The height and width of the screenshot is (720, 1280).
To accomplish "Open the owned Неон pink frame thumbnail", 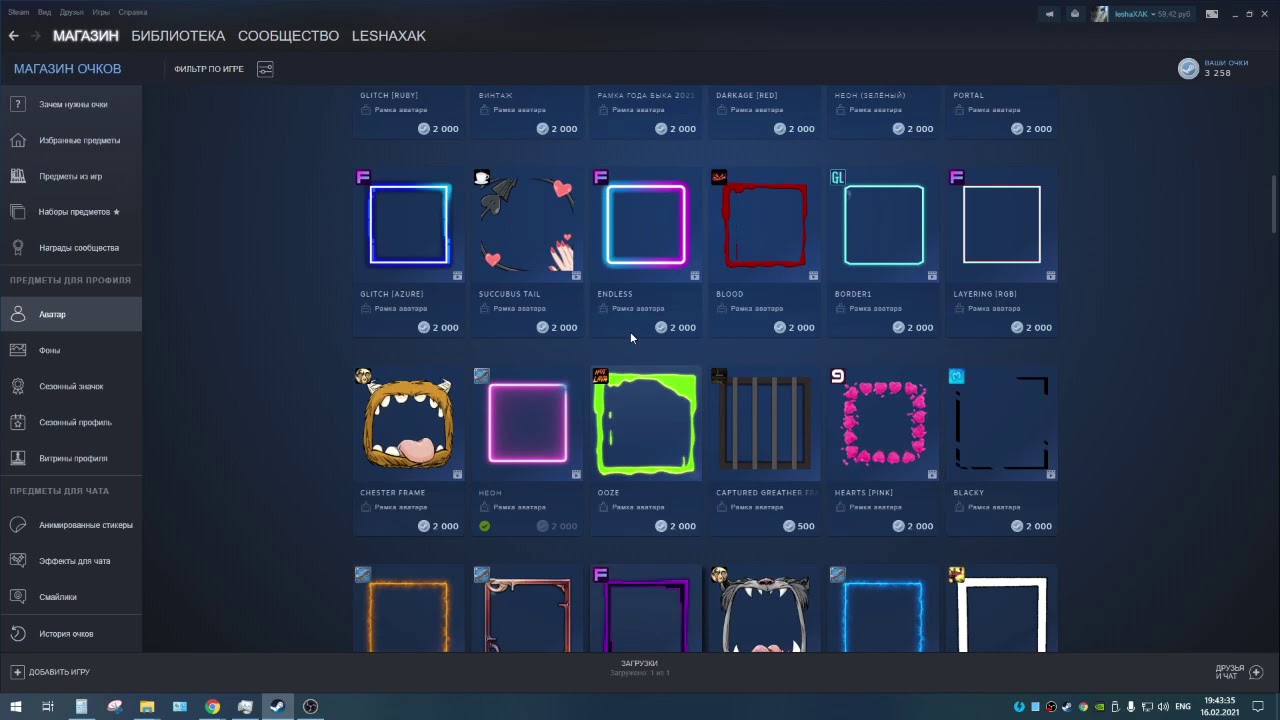I will (527, 423).
